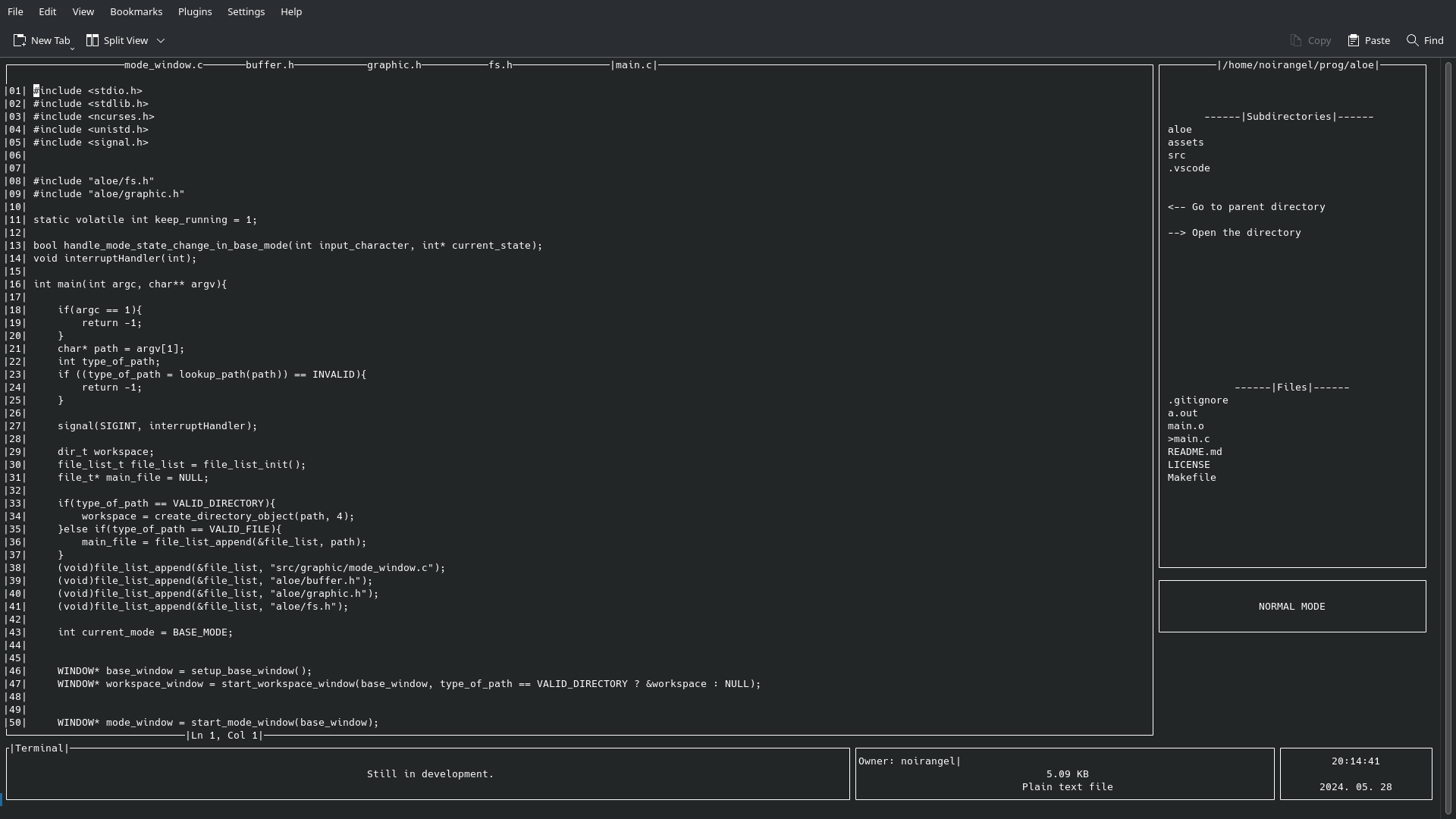Click the Plugins menu icon
The width and height of the screenshot is (1456, 819).
pyautogui.click(x=195, y=11)
